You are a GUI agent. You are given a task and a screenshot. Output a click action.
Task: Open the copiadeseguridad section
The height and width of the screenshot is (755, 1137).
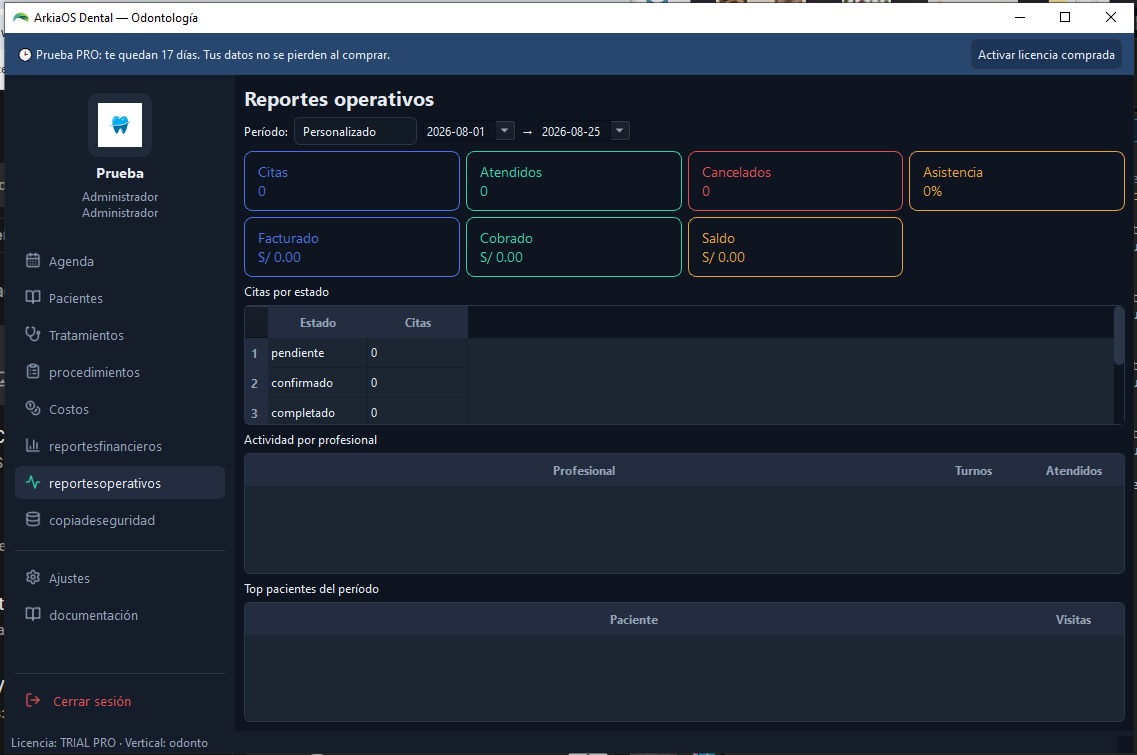pos(120,520)
